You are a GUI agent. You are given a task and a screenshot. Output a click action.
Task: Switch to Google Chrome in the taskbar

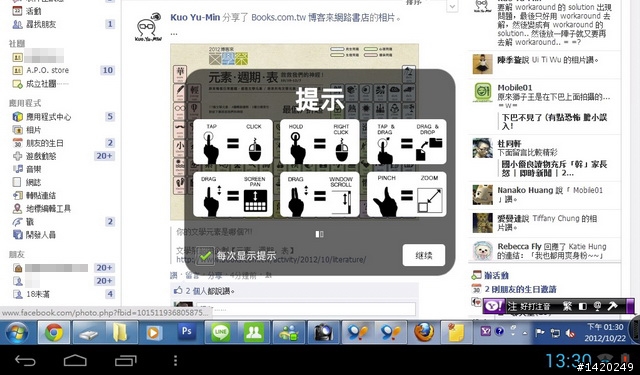(x=54, y=332)
